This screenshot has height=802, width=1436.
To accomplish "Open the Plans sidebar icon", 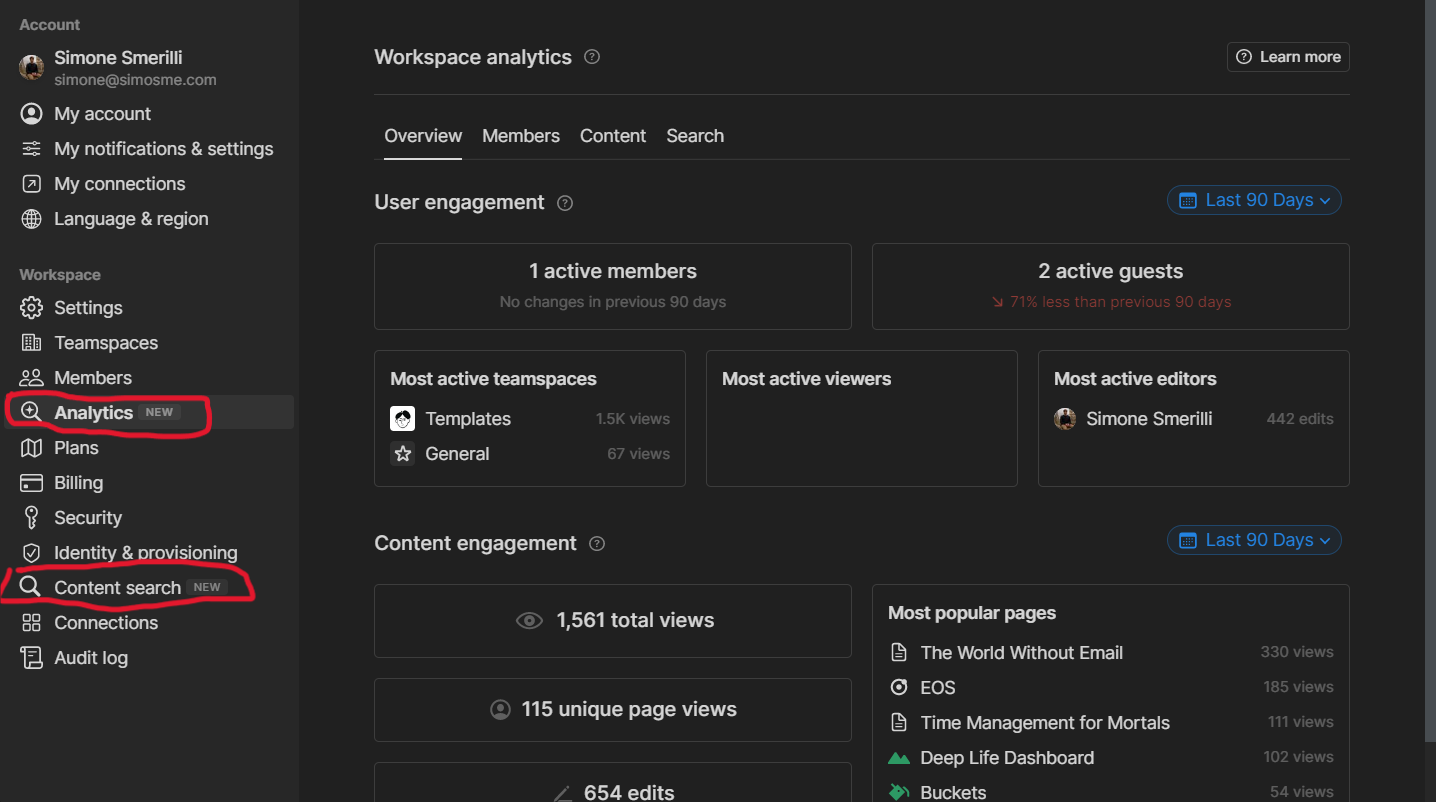I will pos(31,447).
